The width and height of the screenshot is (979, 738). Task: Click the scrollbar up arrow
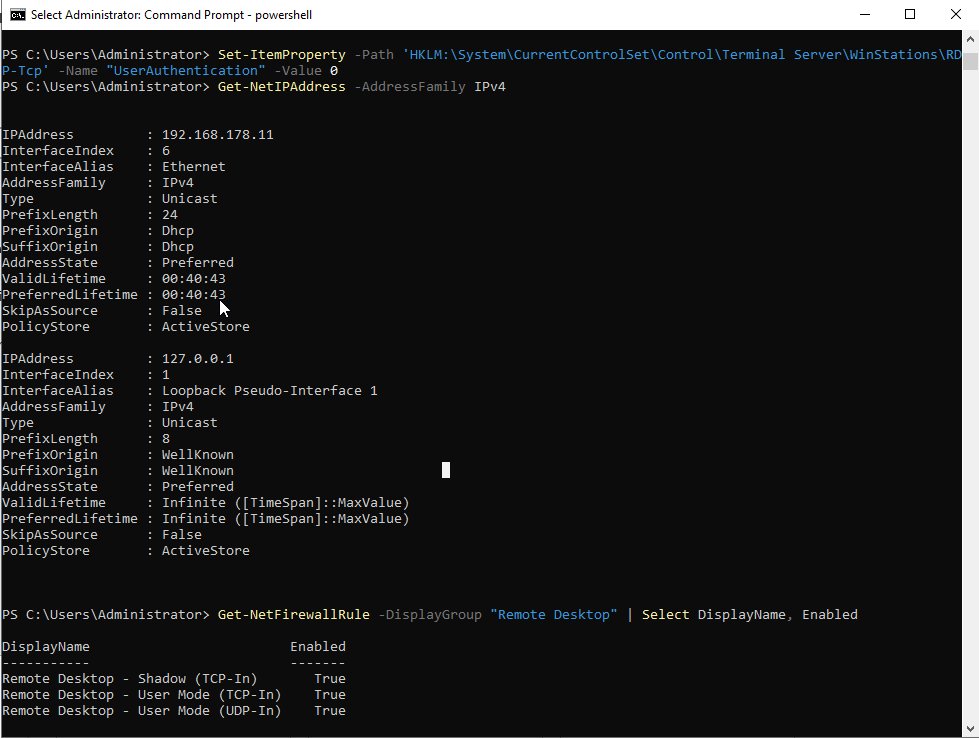tap(970, 38)
